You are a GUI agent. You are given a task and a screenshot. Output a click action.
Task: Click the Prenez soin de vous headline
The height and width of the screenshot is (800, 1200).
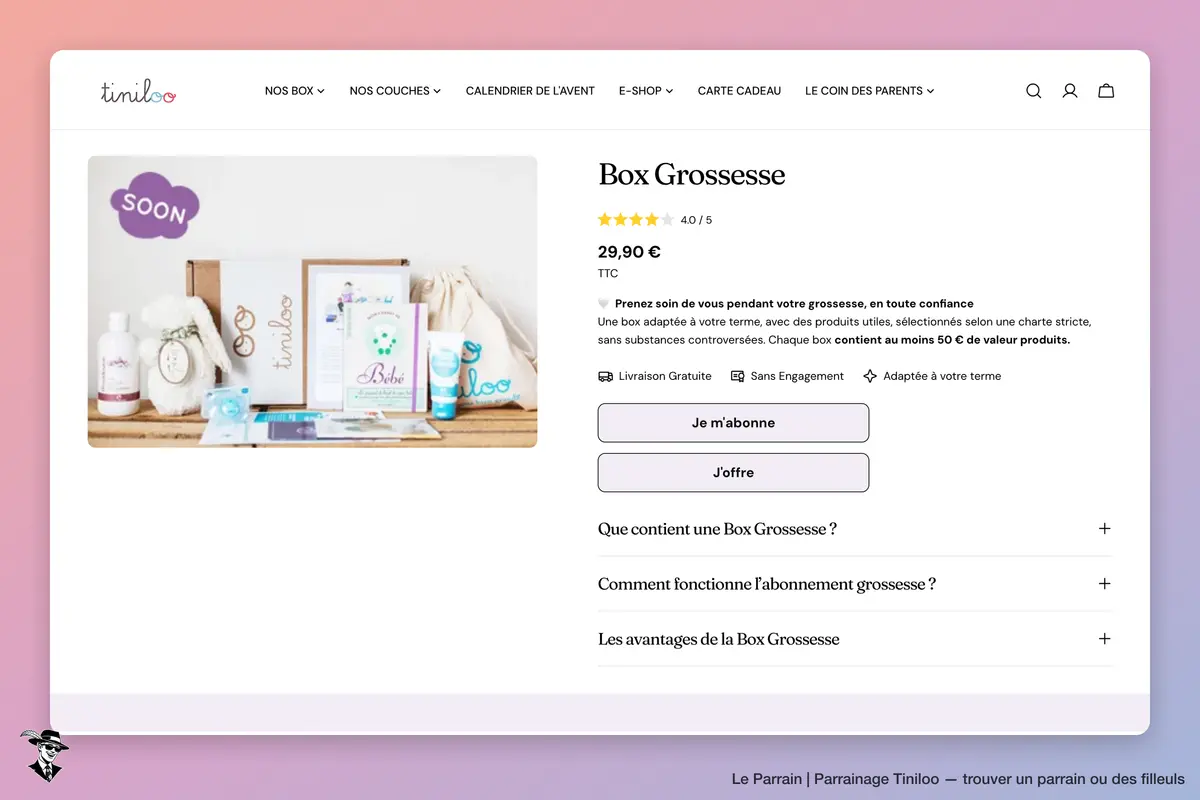pyautogui.click(x=794, y=304)
